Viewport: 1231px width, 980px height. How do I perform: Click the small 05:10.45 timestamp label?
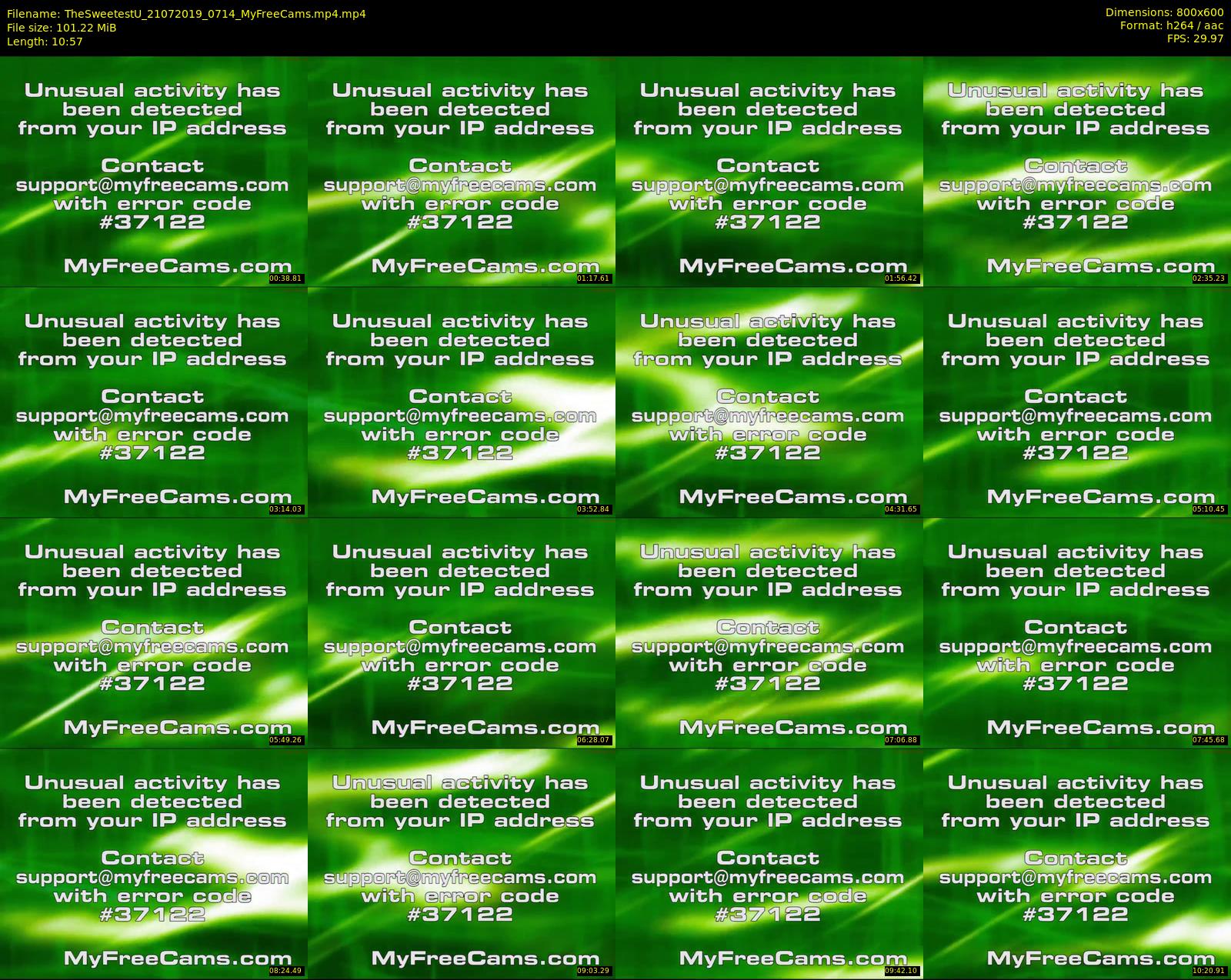(x=1209, y=509)
